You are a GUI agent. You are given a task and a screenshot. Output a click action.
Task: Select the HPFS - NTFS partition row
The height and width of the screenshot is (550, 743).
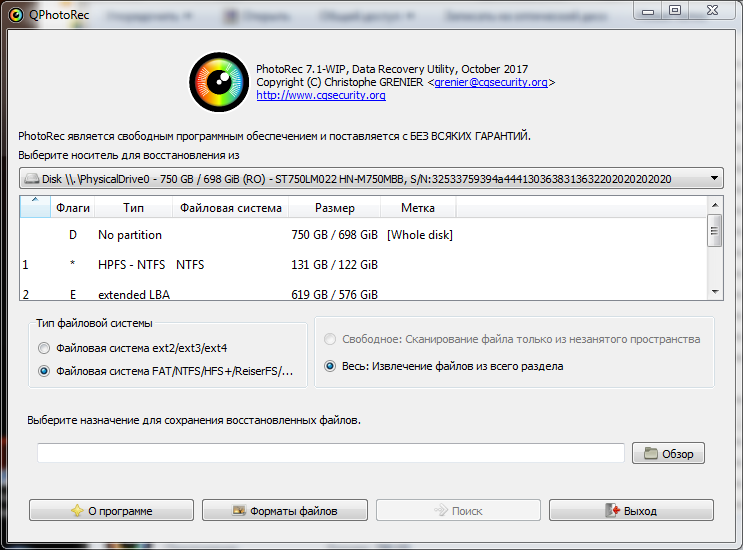(x=363, y=264)
